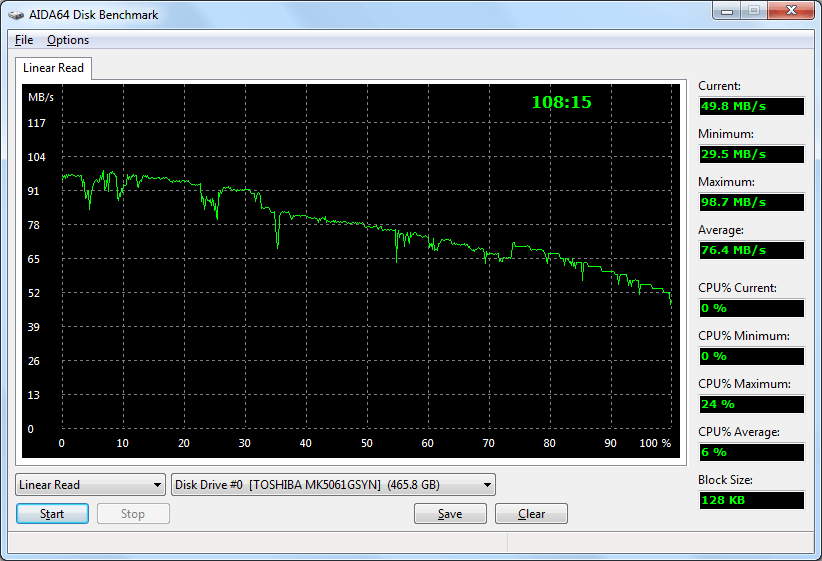Click the 100 % x-axis label
Screen dimensions: 822x561
pyautogui.click(x=655, y=444)
